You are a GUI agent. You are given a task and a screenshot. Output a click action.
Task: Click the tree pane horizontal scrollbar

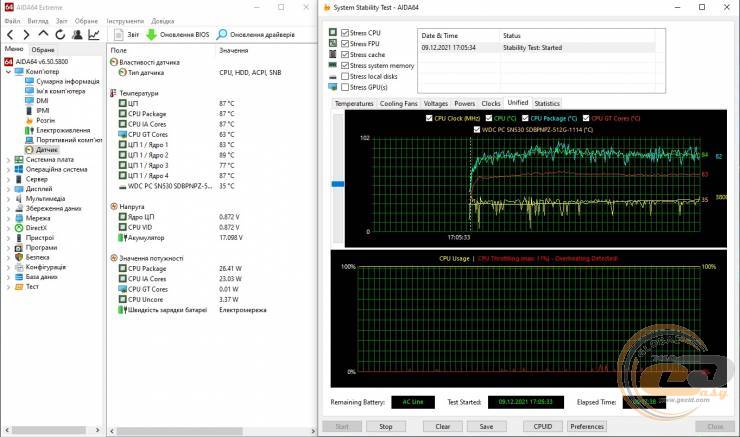(49, 430)
